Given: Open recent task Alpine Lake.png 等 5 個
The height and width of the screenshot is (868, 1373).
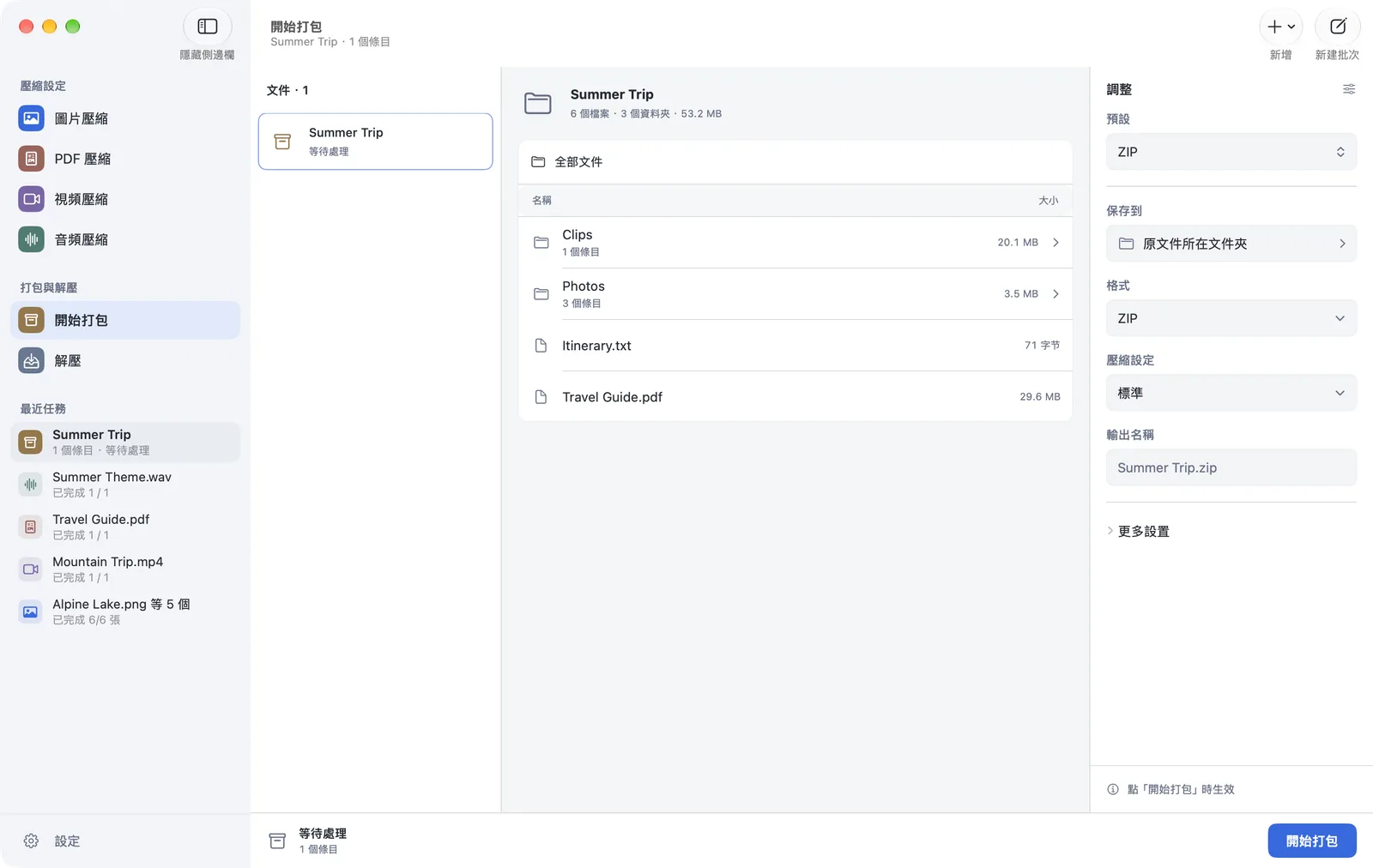Looking at the screenshot, I should (x=125, y=612).
